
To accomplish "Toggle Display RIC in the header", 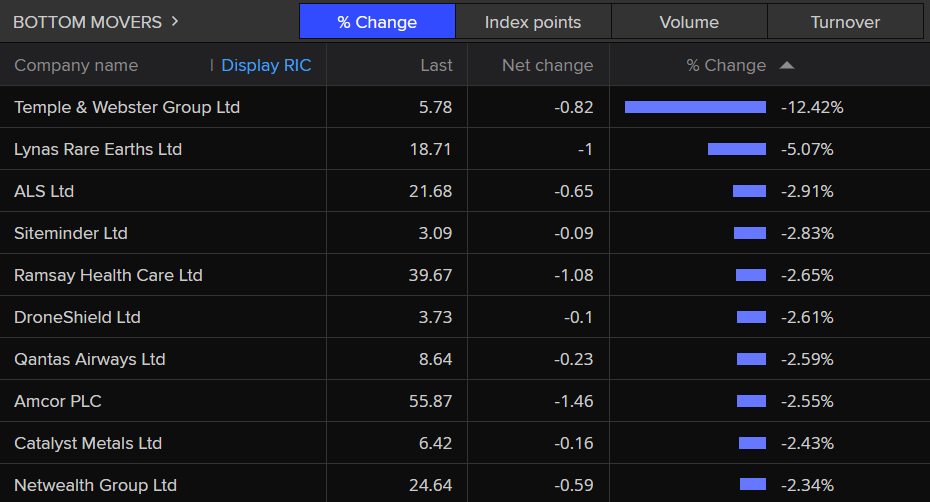I will point(266,66).
